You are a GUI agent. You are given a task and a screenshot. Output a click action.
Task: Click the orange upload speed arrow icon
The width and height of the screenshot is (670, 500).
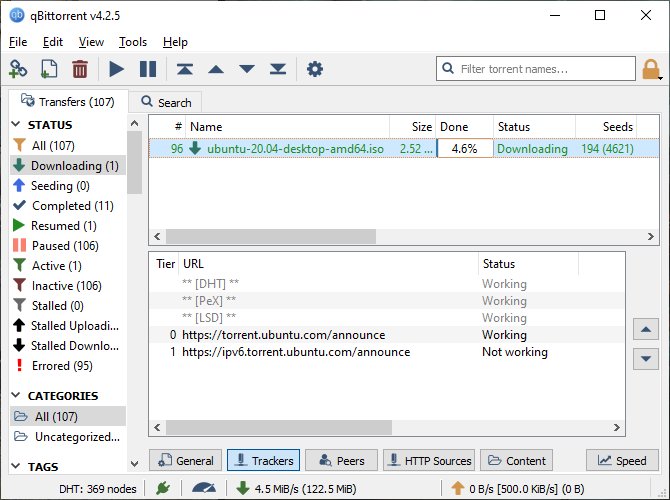pos(458,488)
